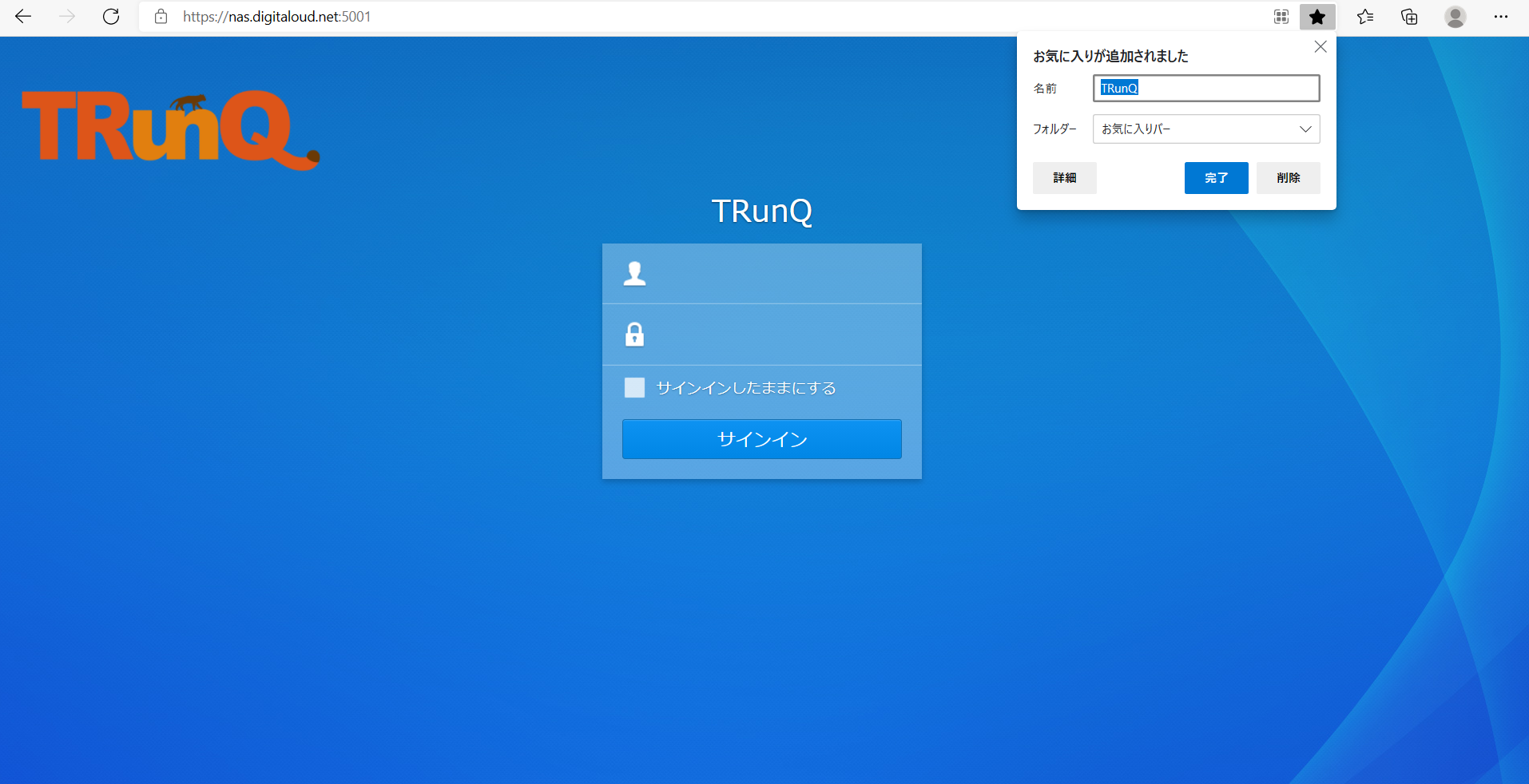Close the favorite added popup
1529x784 pixels.
tap(1320, 47)
